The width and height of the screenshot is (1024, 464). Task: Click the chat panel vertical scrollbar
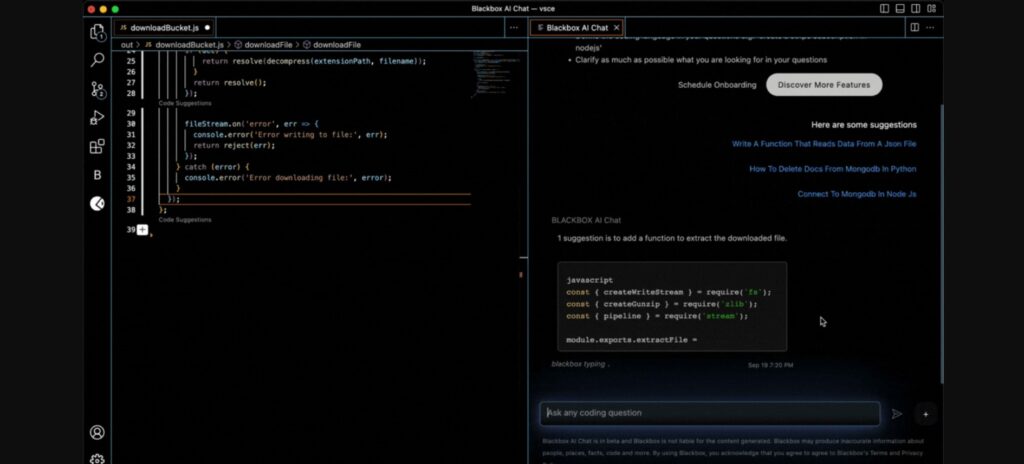click(941, 242)
